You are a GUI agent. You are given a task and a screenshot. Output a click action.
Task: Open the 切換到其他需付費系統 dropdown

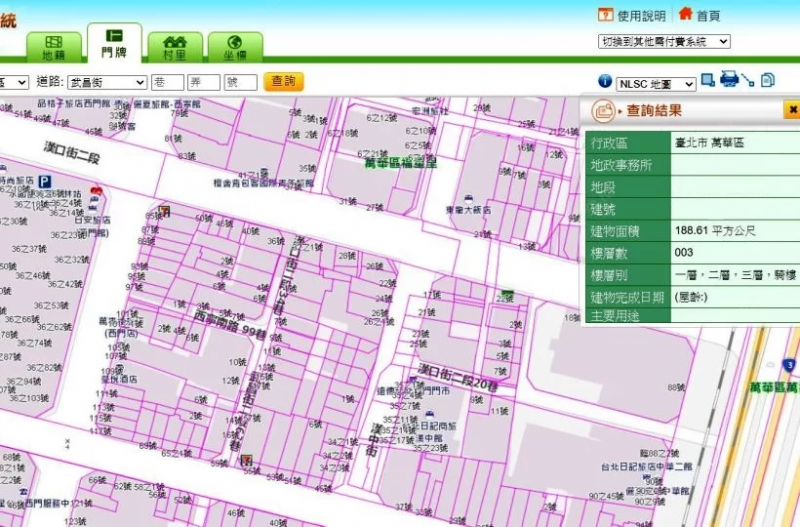tap(664, 42)
